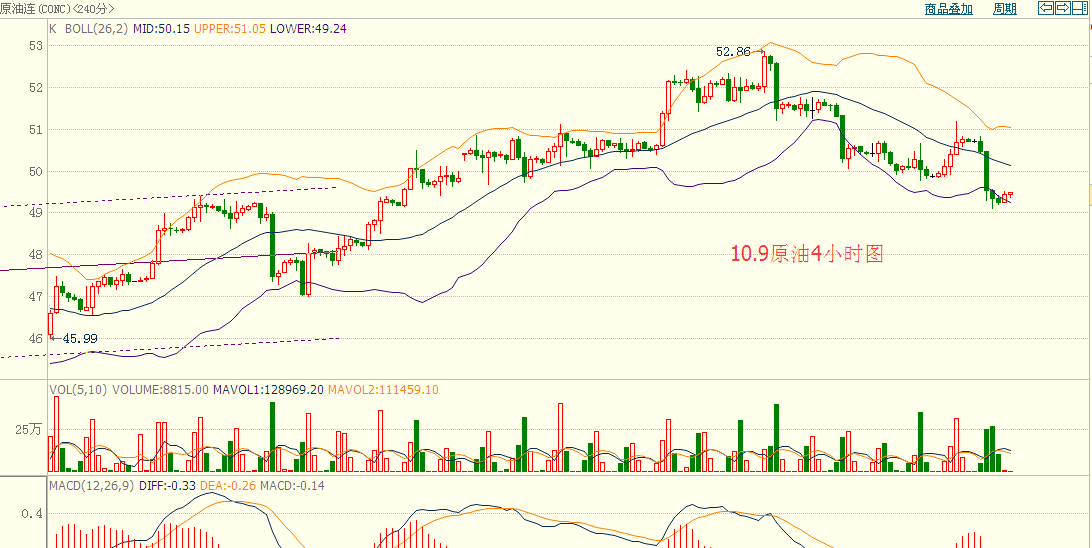Select the VOLUME:8815.00 reading
The image size is (1092, 548).
click(x=161, y=390)
